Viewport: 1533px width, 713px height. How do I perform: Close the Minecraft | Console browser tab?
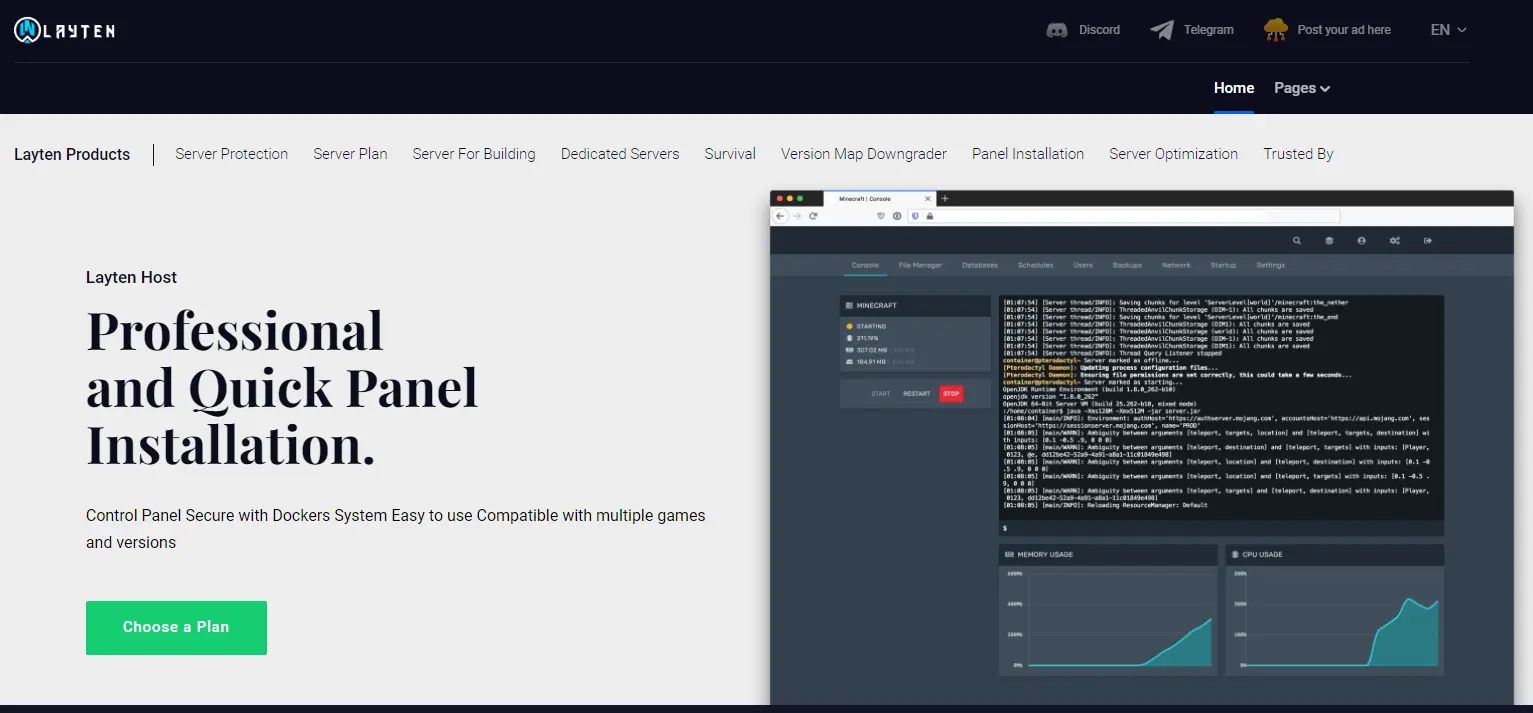(x=929, y=199)
